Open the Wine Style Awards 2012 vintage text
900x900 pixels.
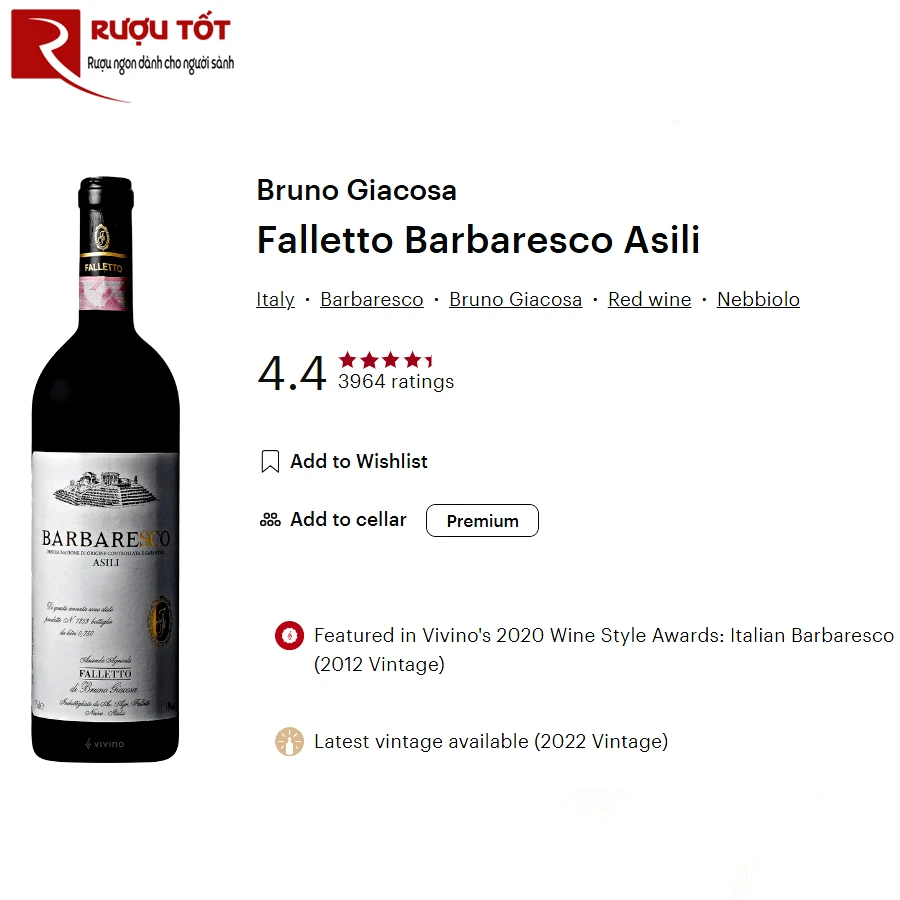(x=604, y=650)
